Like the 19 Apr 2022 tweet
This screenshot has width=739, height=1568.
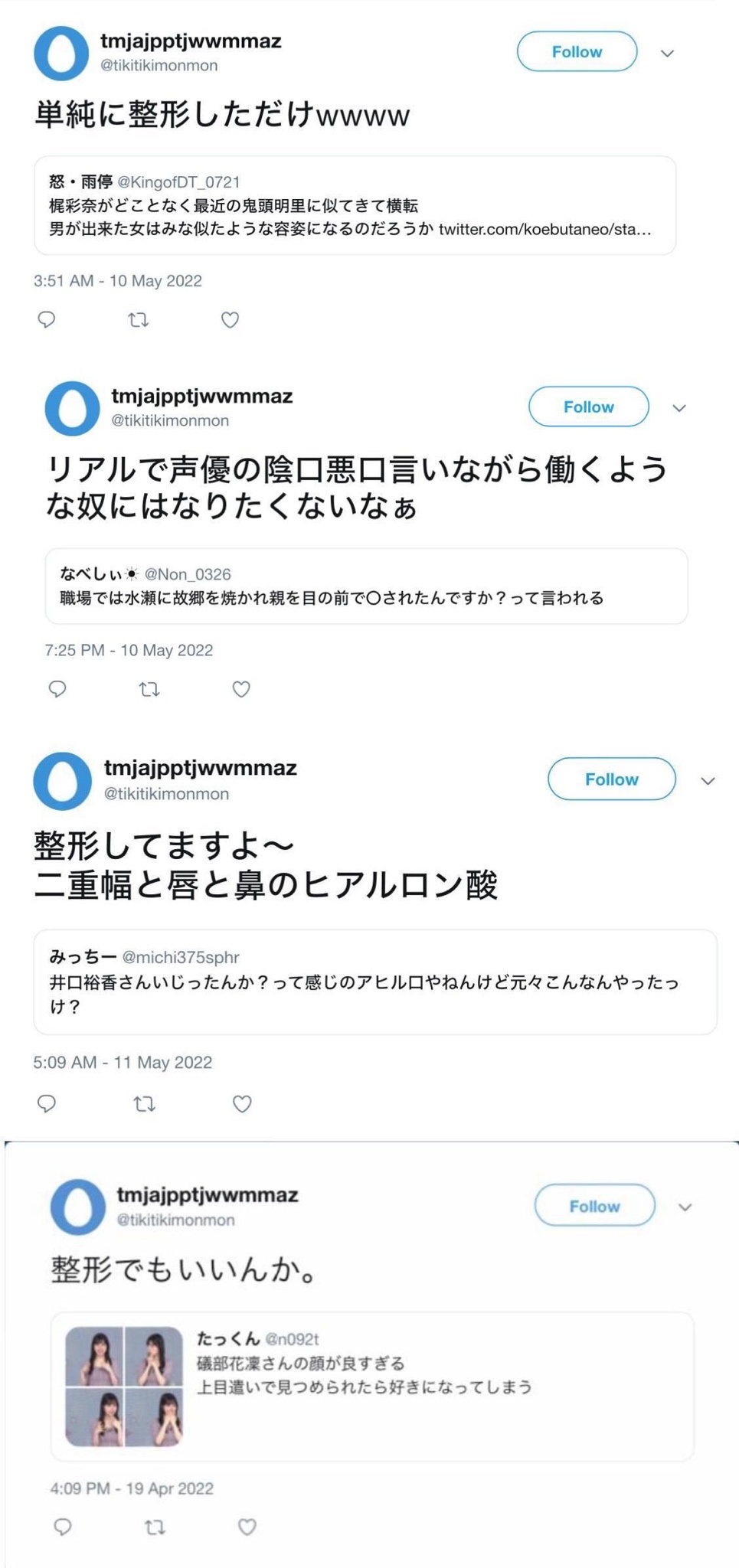point(247,1527)
